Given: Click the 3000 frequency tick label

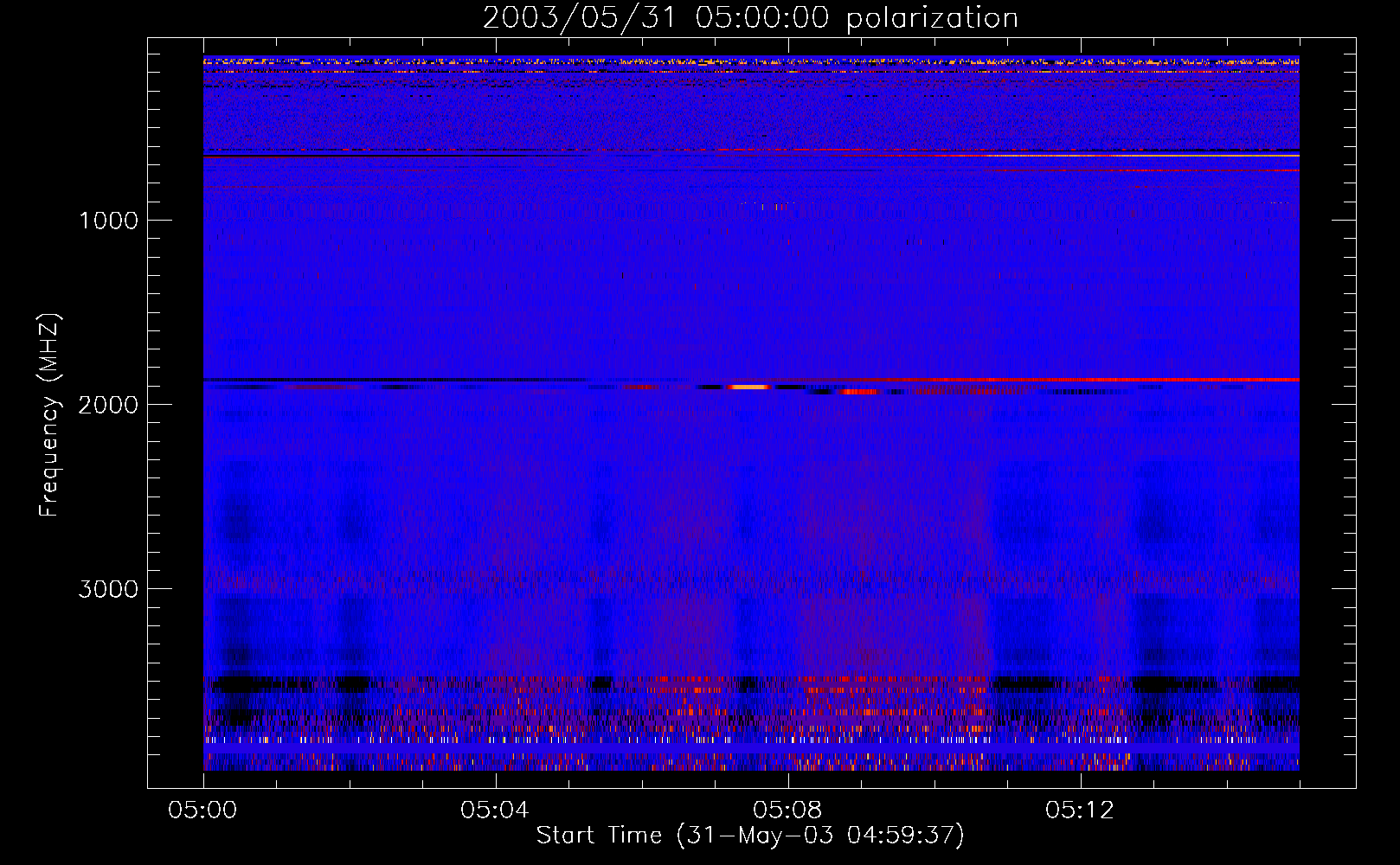Looking at the screenshot, I should pyautogui.click(x=108, y=588).
